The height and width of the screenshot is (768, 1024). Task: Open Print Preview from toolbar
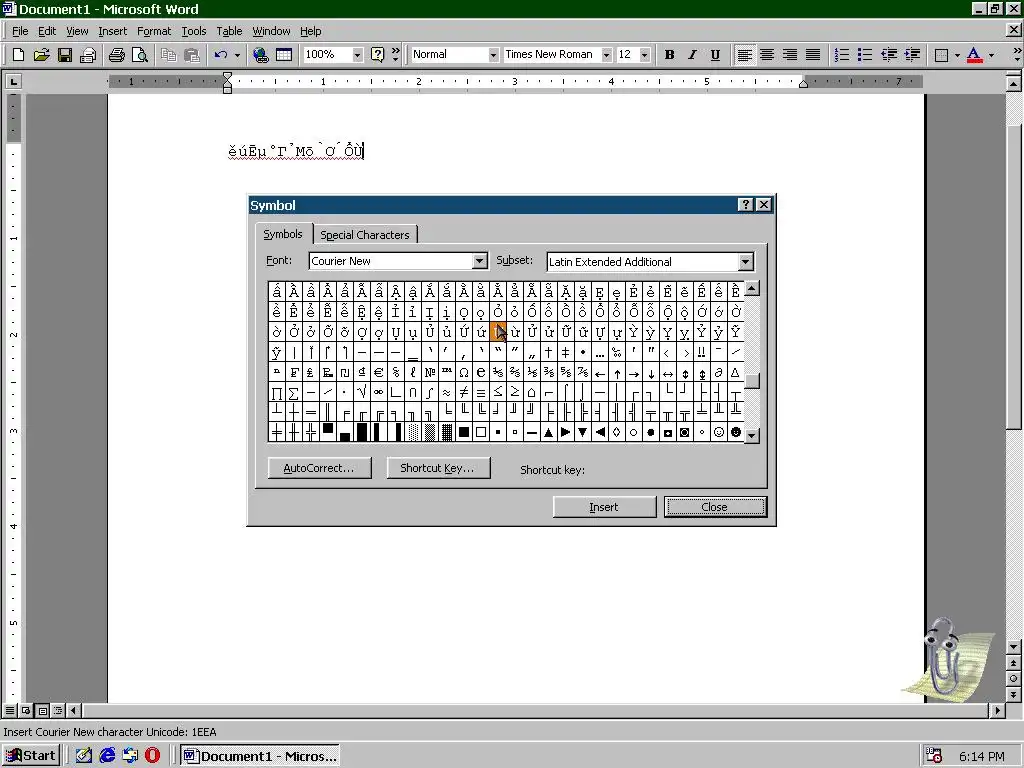click(139, 55)
